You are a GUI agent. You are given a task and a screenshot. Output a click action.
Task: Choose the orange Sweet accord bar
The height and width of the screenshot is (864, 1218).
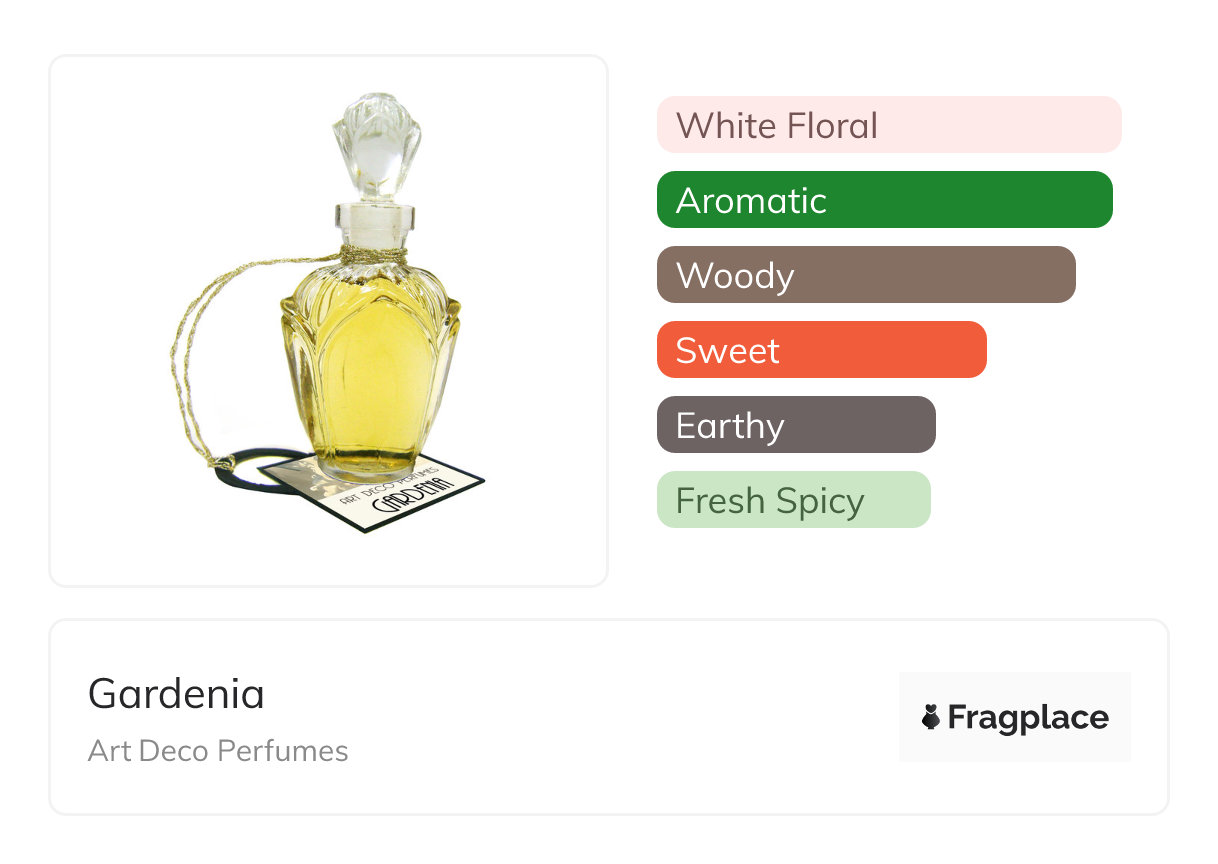[821, 350]
